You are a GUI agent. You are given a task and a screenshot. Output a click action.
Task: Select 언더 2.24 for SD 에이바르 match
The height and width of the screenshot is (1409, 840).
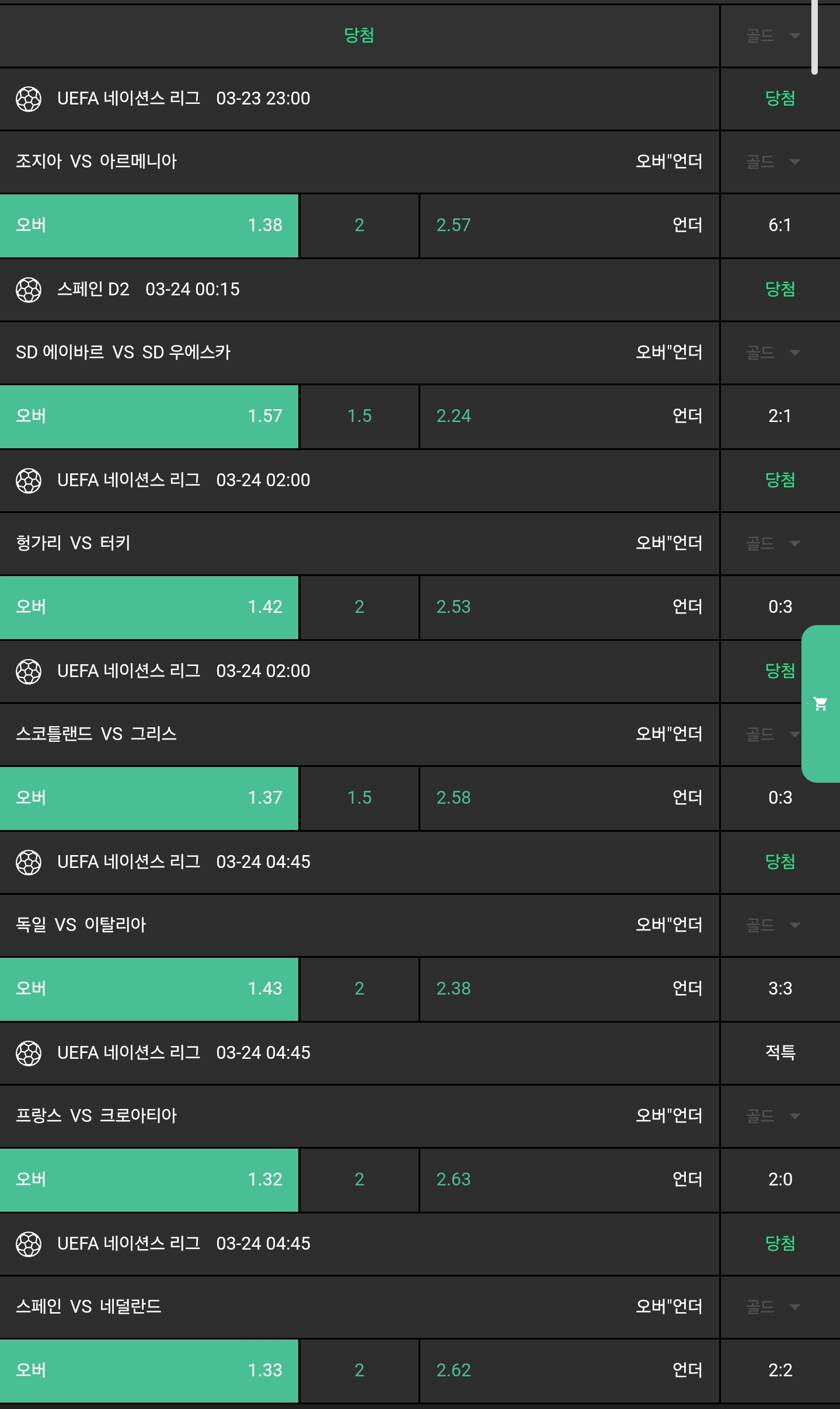569,416
